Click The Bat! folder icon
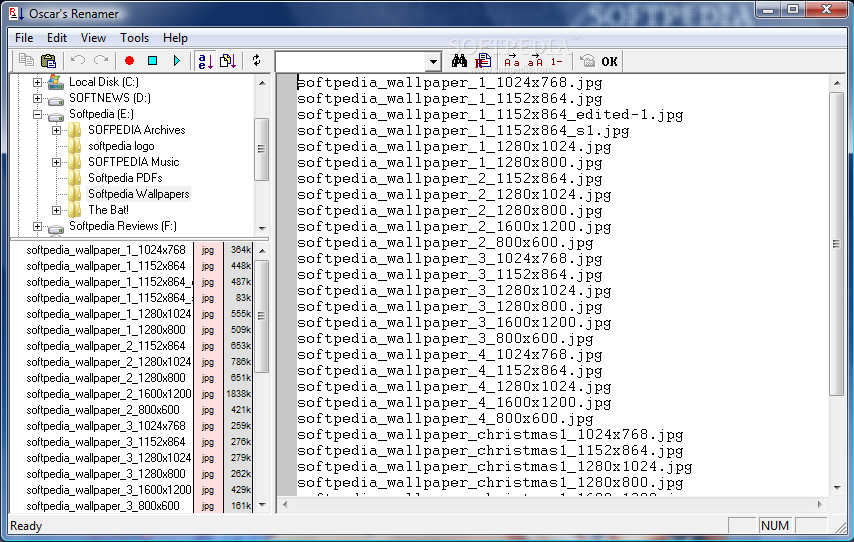Screen dimensions: 854x542 pyautogui.click(x=75, y=210)
